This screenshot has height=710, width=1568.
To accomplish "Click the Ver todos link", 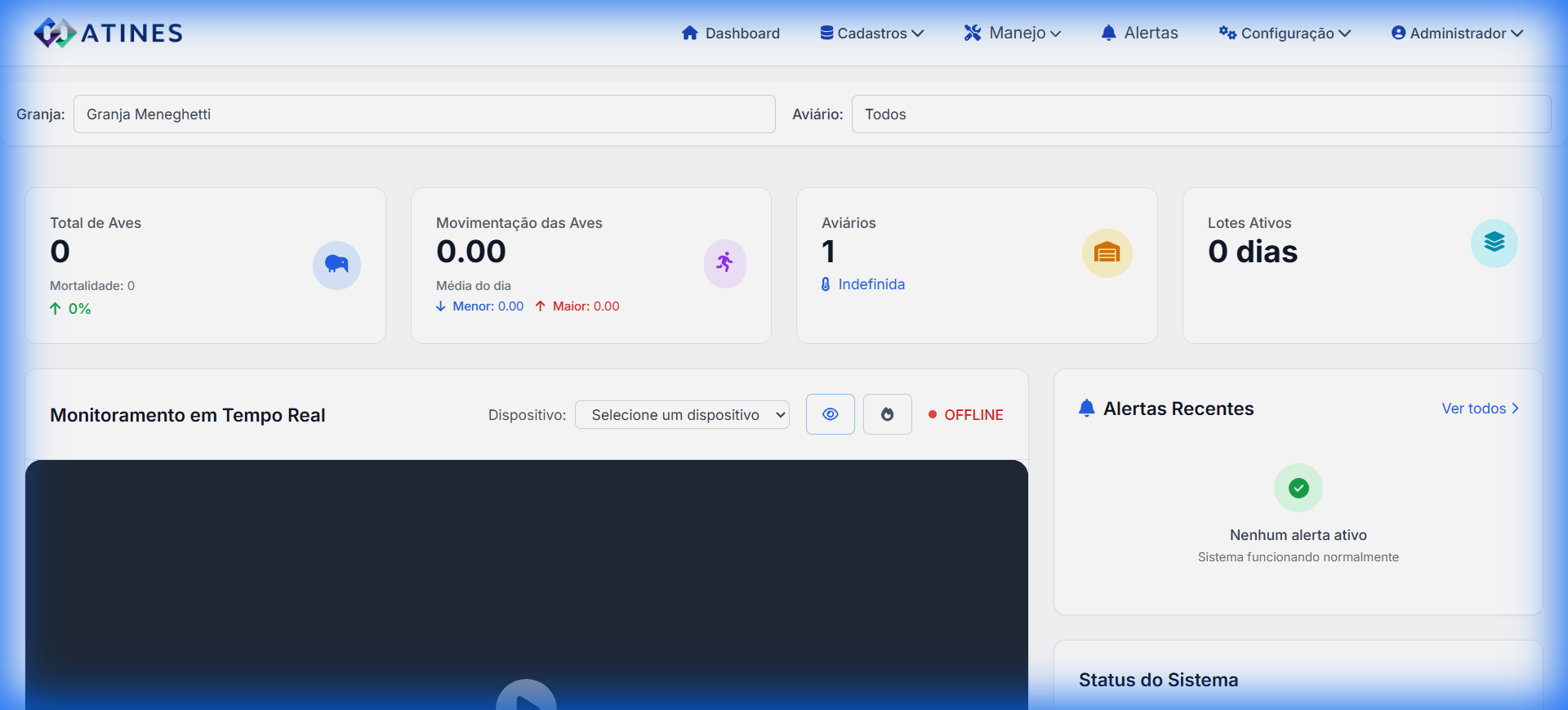I will pos(1479,409).
